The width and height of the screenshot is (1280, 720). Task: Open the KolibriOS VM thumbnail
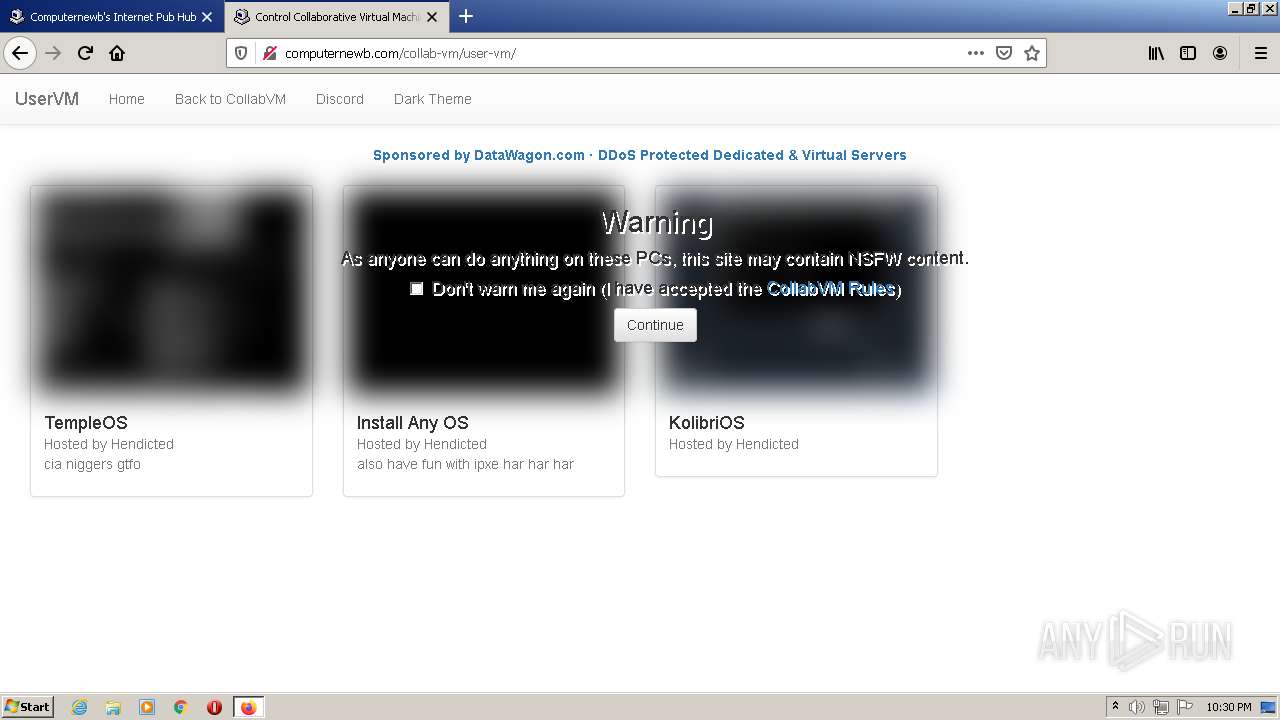click(x=796, y=291)
